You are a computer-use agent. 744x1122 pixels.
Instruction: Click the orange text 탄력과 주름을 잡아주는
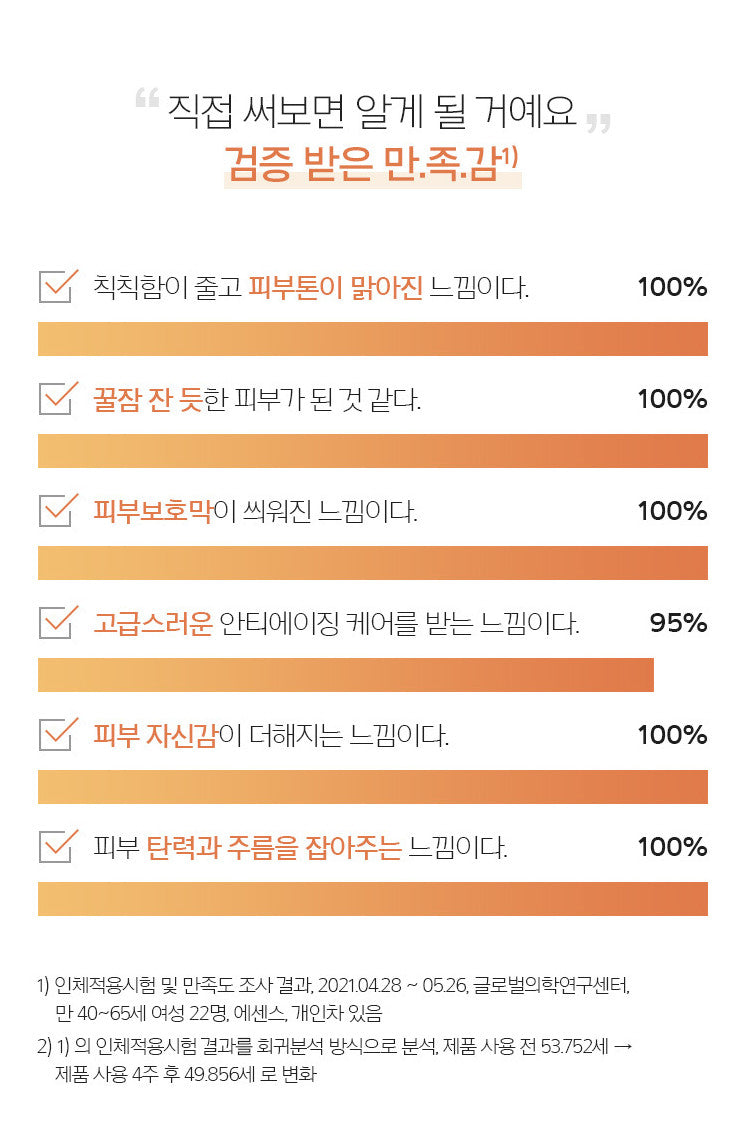[274, 848]
